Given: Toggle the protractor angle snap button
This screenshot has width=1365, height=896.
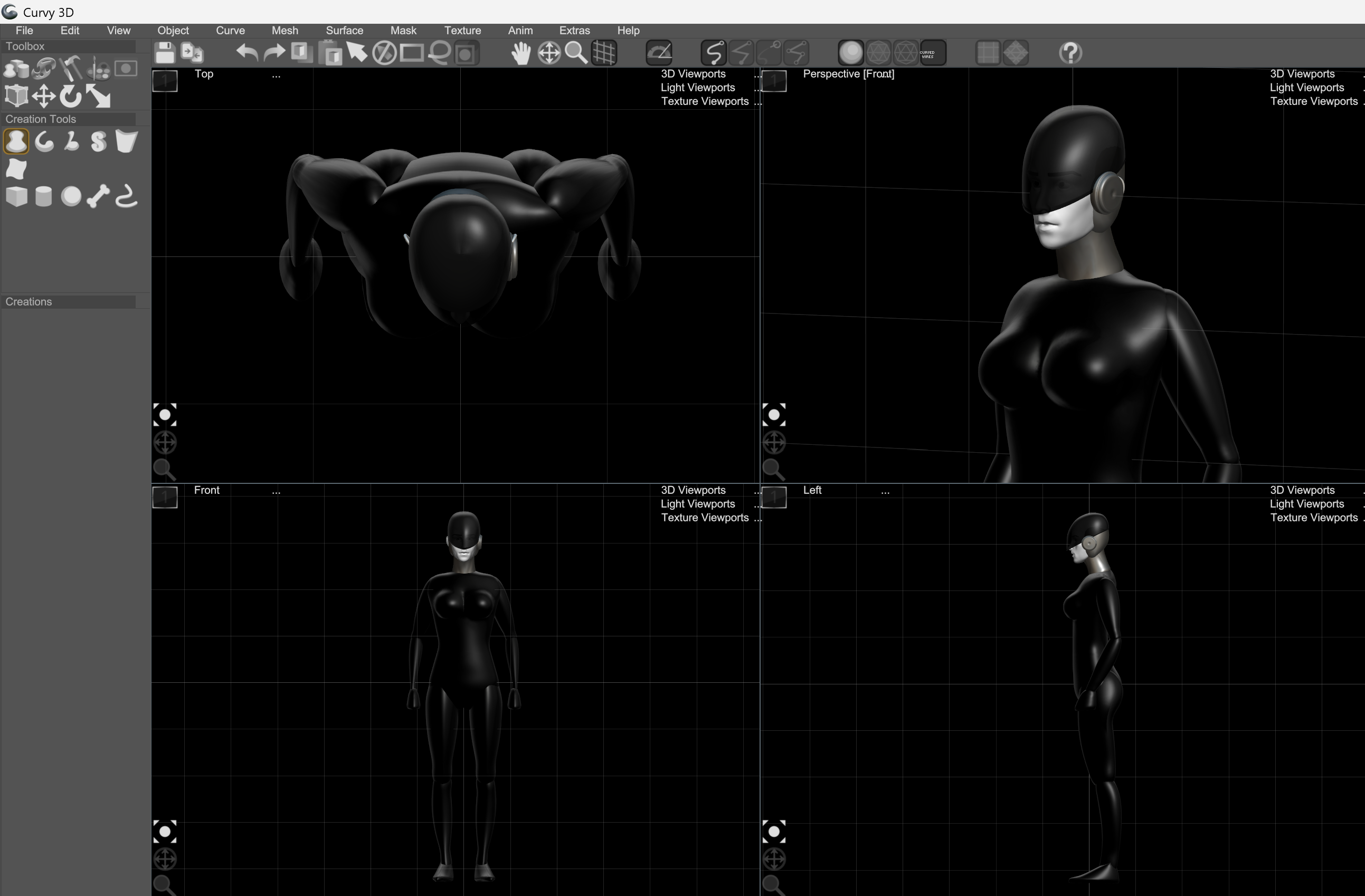Looking at the screenshot, I should (659, 53).
